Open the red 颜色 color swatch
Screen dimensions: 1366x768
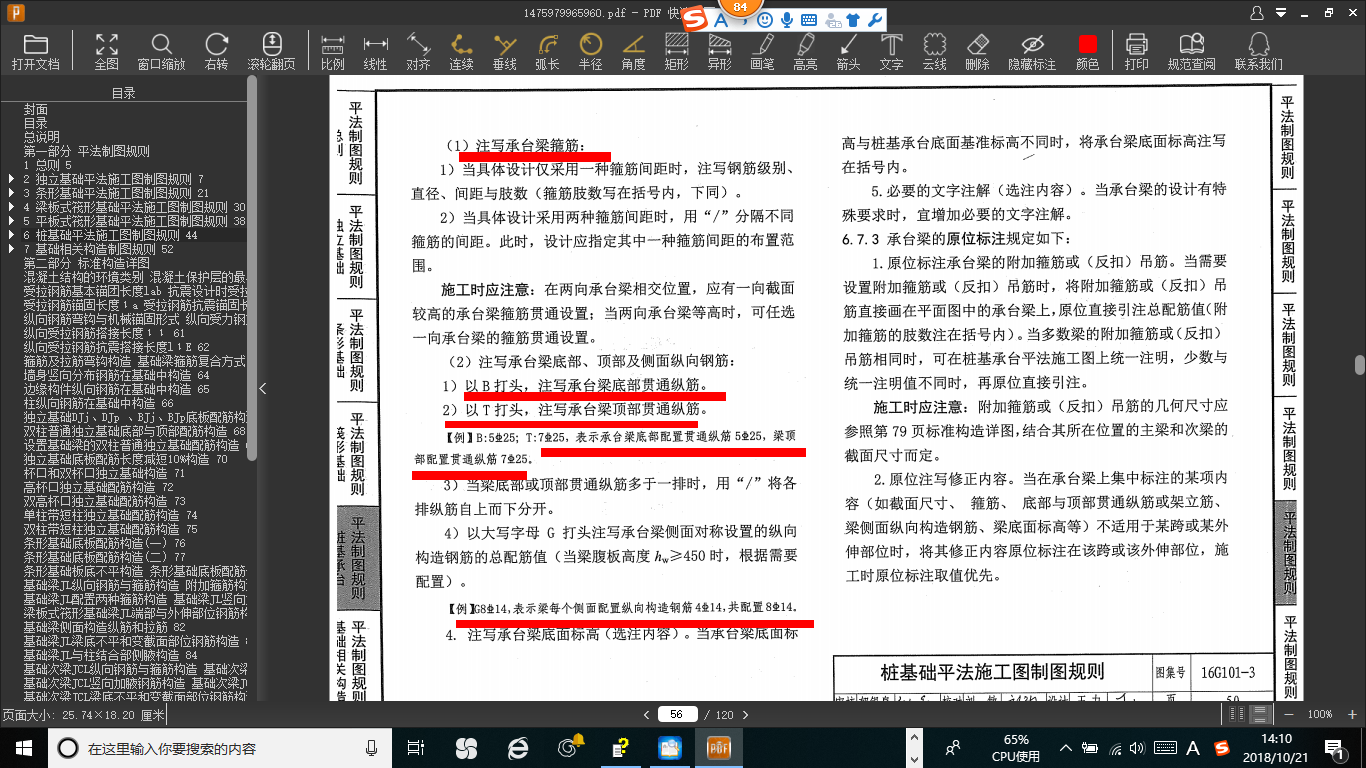1087,52
